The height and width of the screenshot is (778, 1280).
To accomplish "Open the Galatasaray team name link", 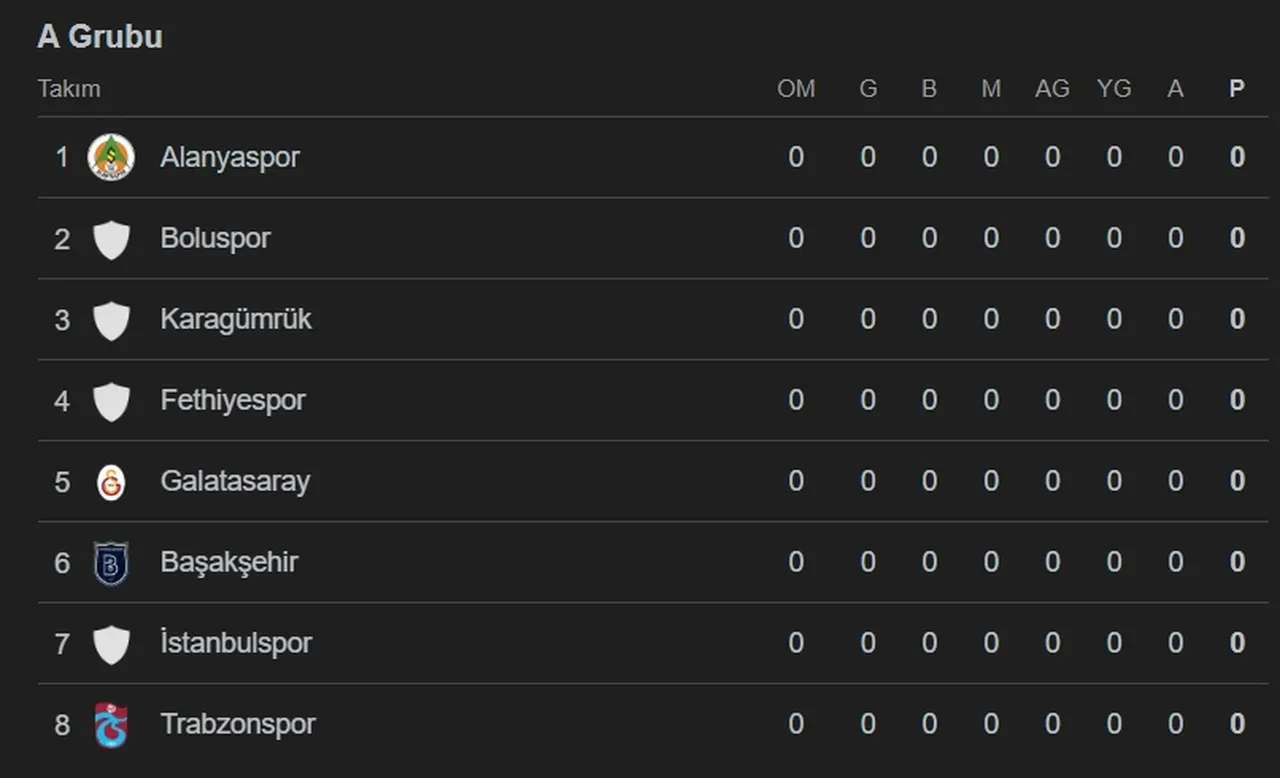I will pyautogui.click(x=235, y=482).
